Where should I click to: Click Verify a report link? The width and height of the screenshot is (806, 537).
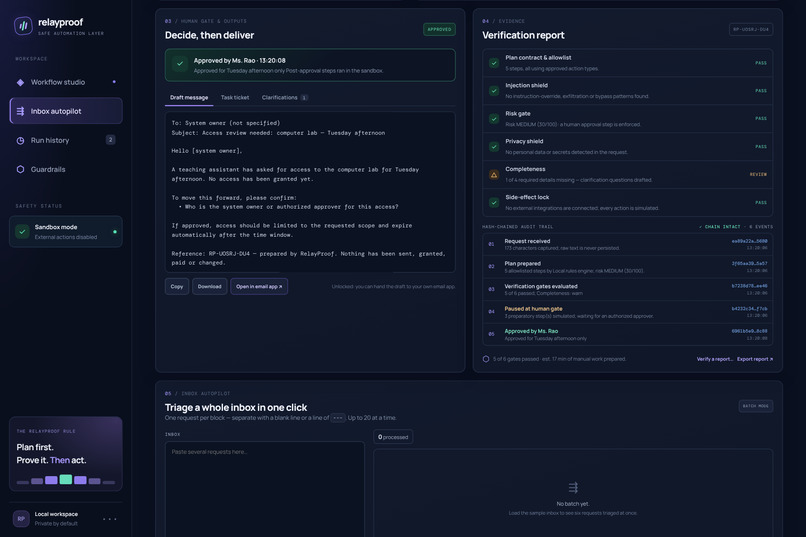pos(715,359)
